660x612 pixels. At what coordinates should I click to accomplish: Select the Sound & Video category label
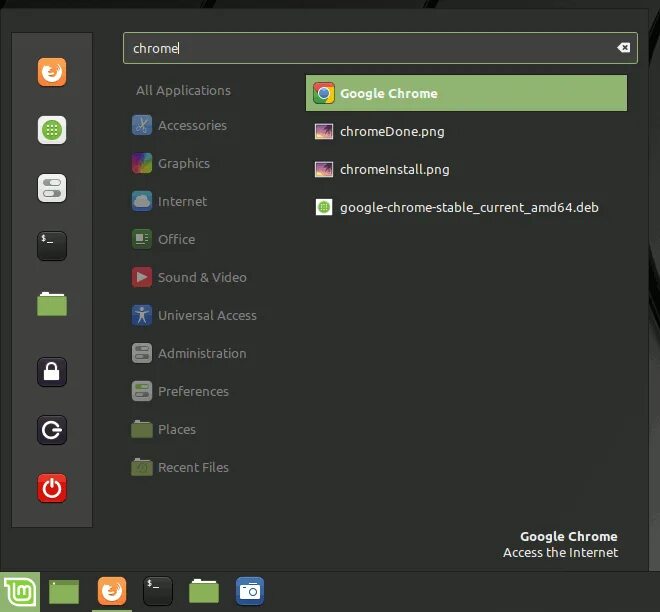pyautogui.click(x=202, y=277)
